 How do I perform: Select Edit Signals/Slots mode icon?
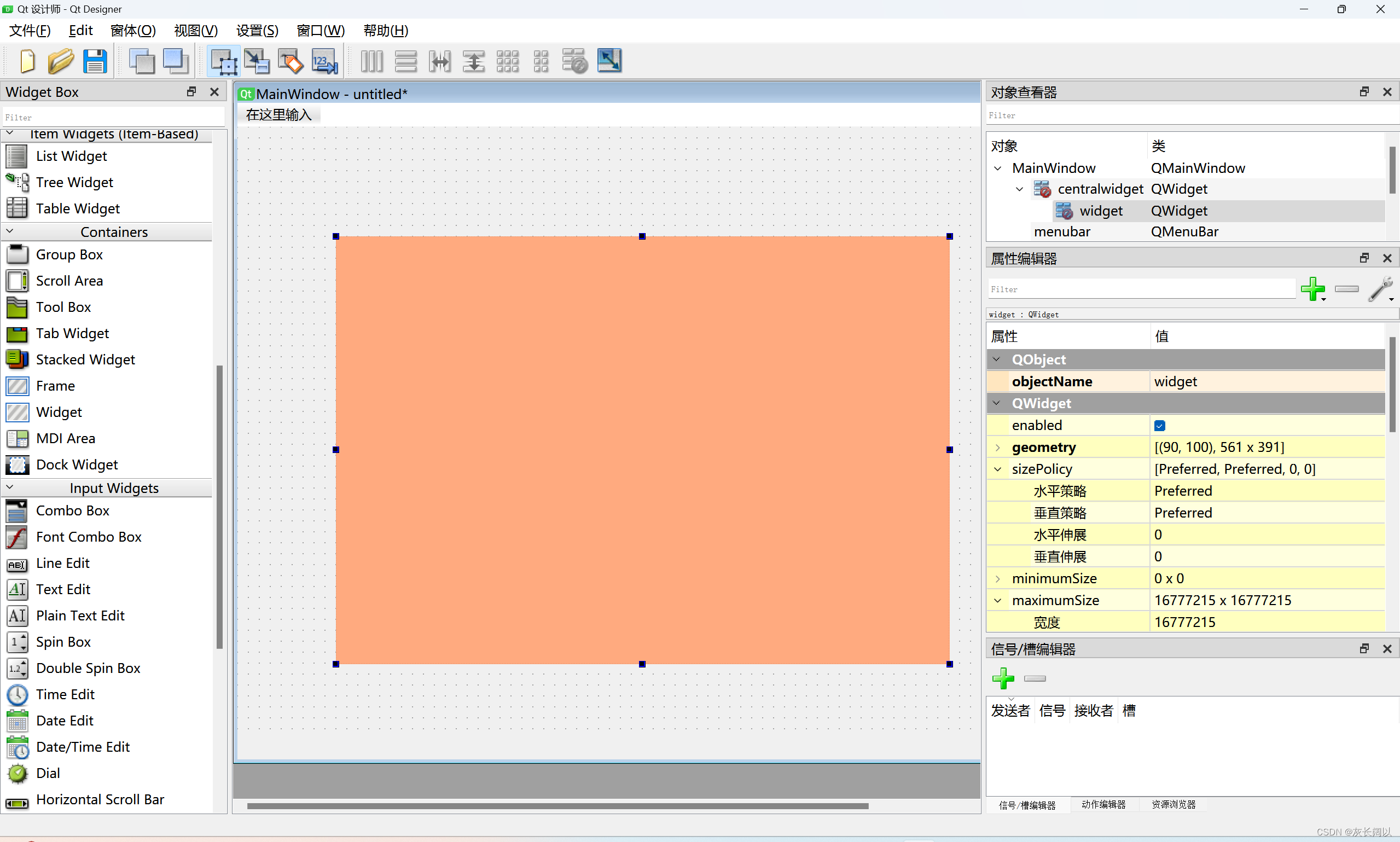(257, 61)
